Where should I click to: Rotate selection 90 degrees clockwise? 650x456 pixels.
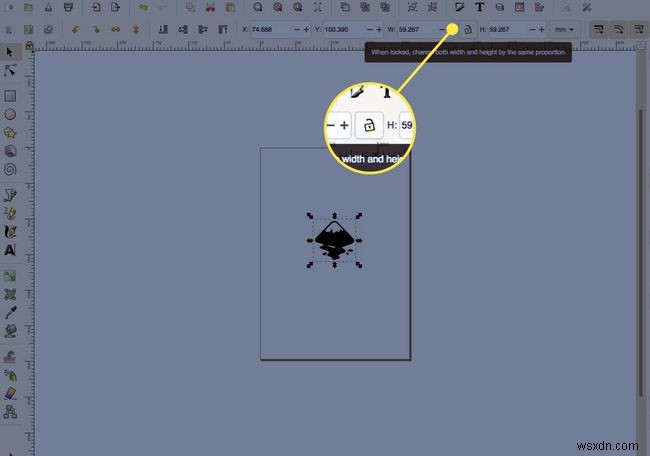tap(96, 29)
